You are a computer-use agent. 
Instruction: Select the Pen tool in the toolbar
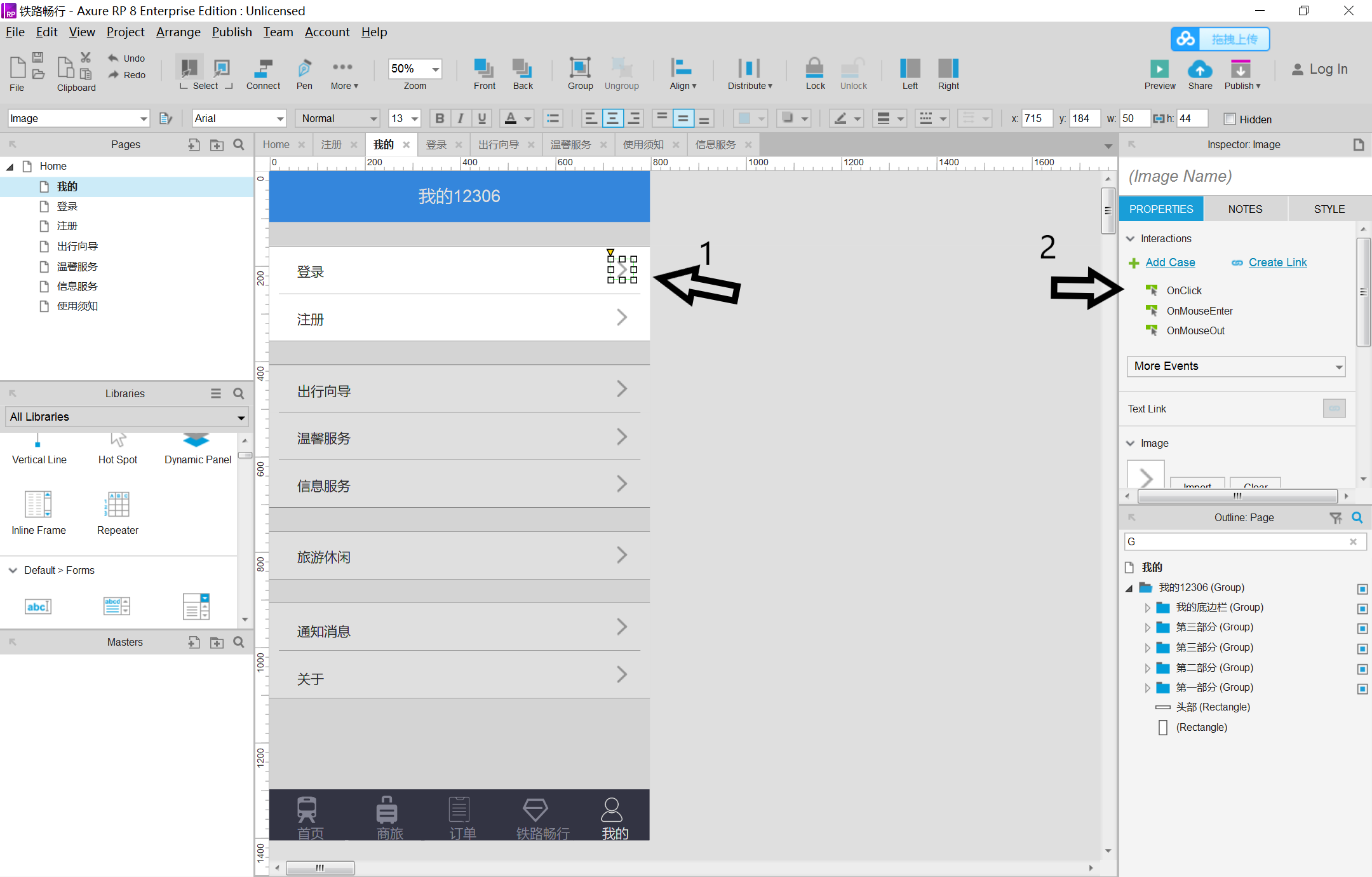click(x=304, y=73)
